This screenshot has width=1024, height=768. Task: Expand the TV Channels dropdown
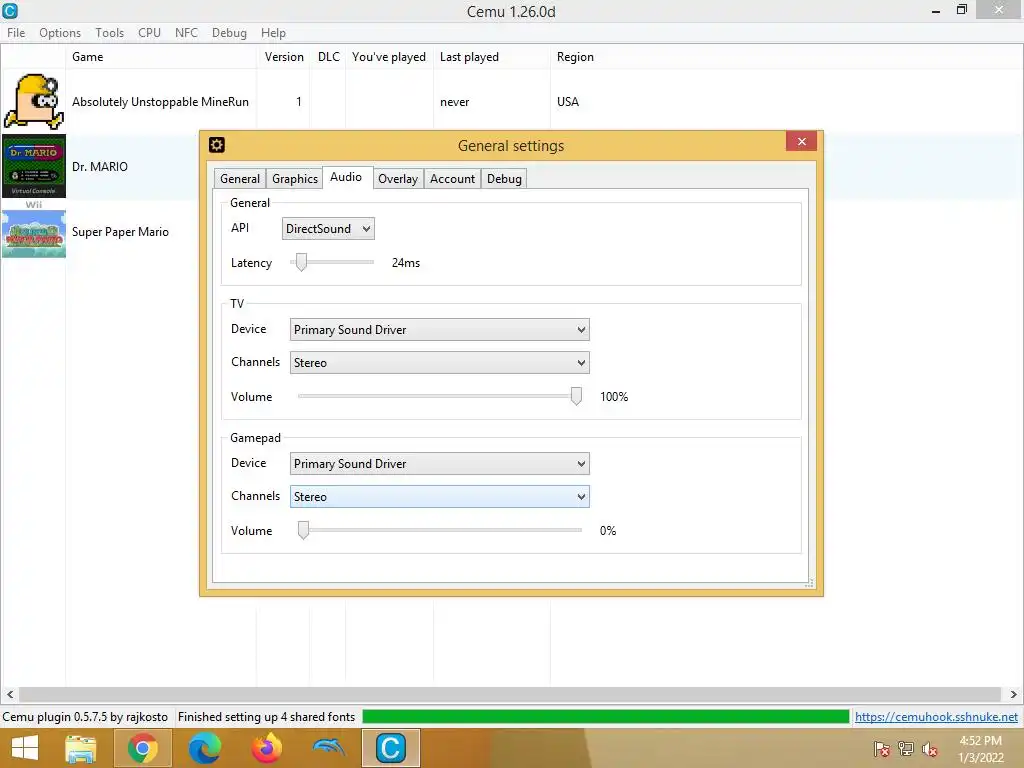(440, 363)
